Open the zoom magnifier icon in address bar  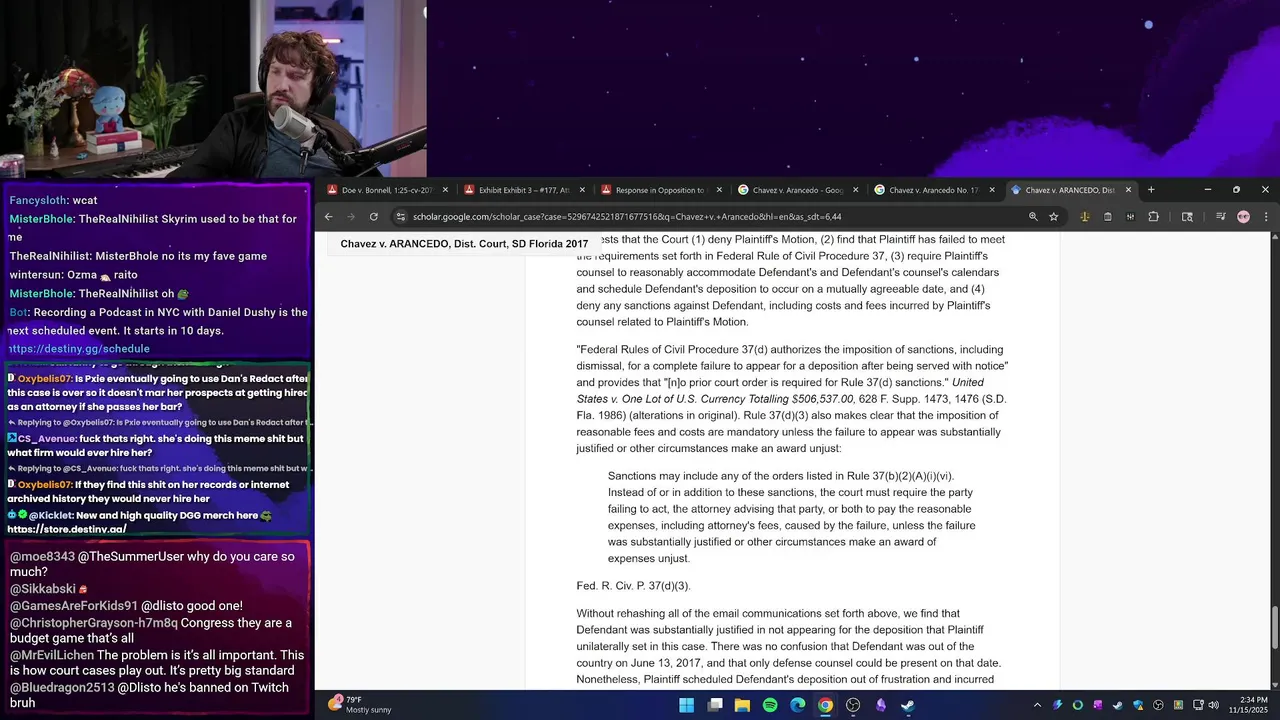1033,217
